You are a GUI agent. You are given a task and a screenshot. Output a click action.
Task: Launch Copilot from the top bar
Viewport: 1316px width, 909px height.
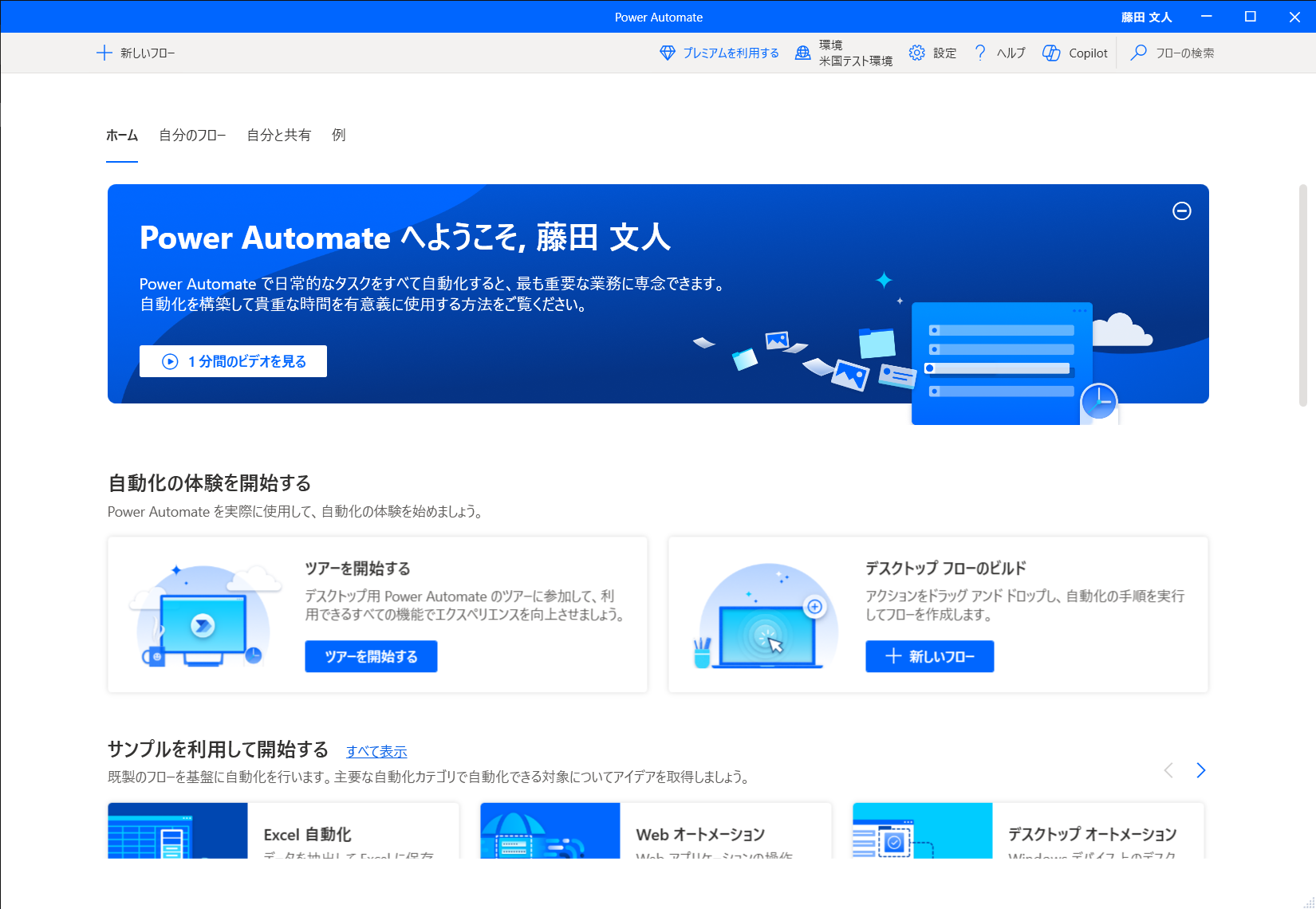[1074, 53]
